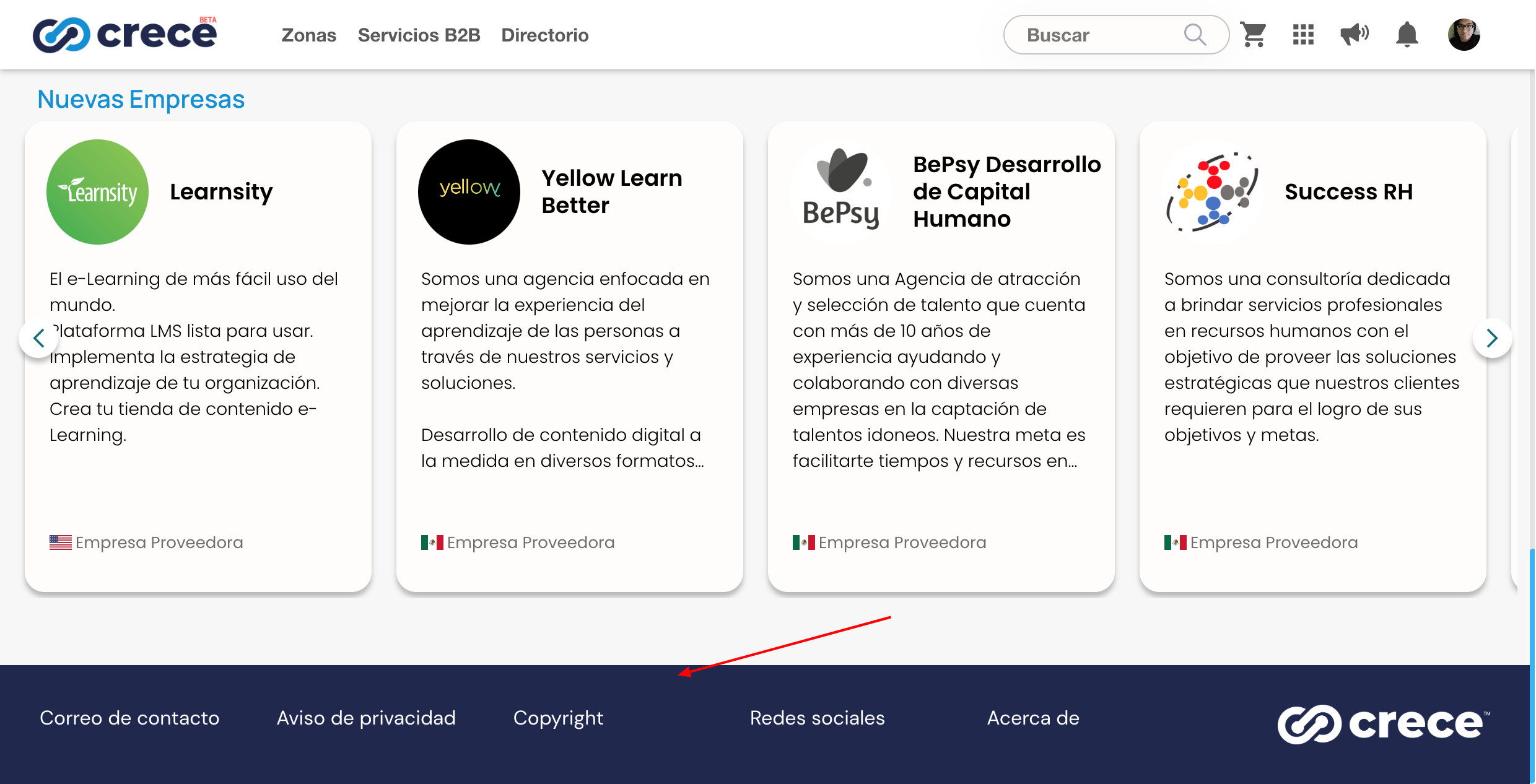Image resolution: width=1536 pixels, height=784 pixels.
Task: Click Empresa Proveedora label on Success RH card
Action: click(x=1274, y=542)
